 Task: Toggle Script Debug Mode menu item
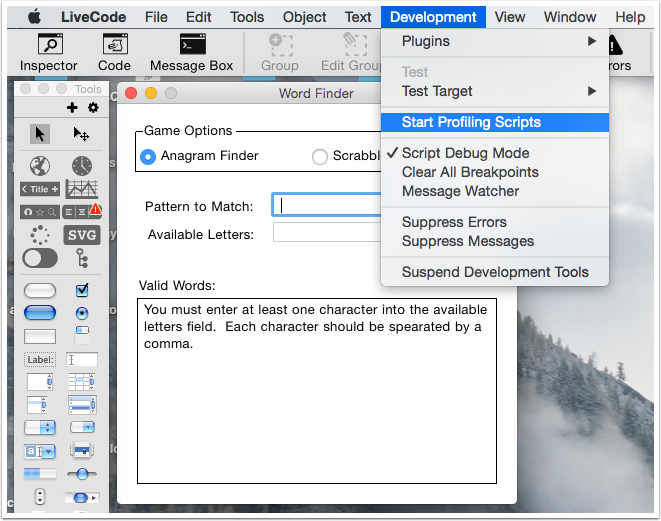[495, 153]
